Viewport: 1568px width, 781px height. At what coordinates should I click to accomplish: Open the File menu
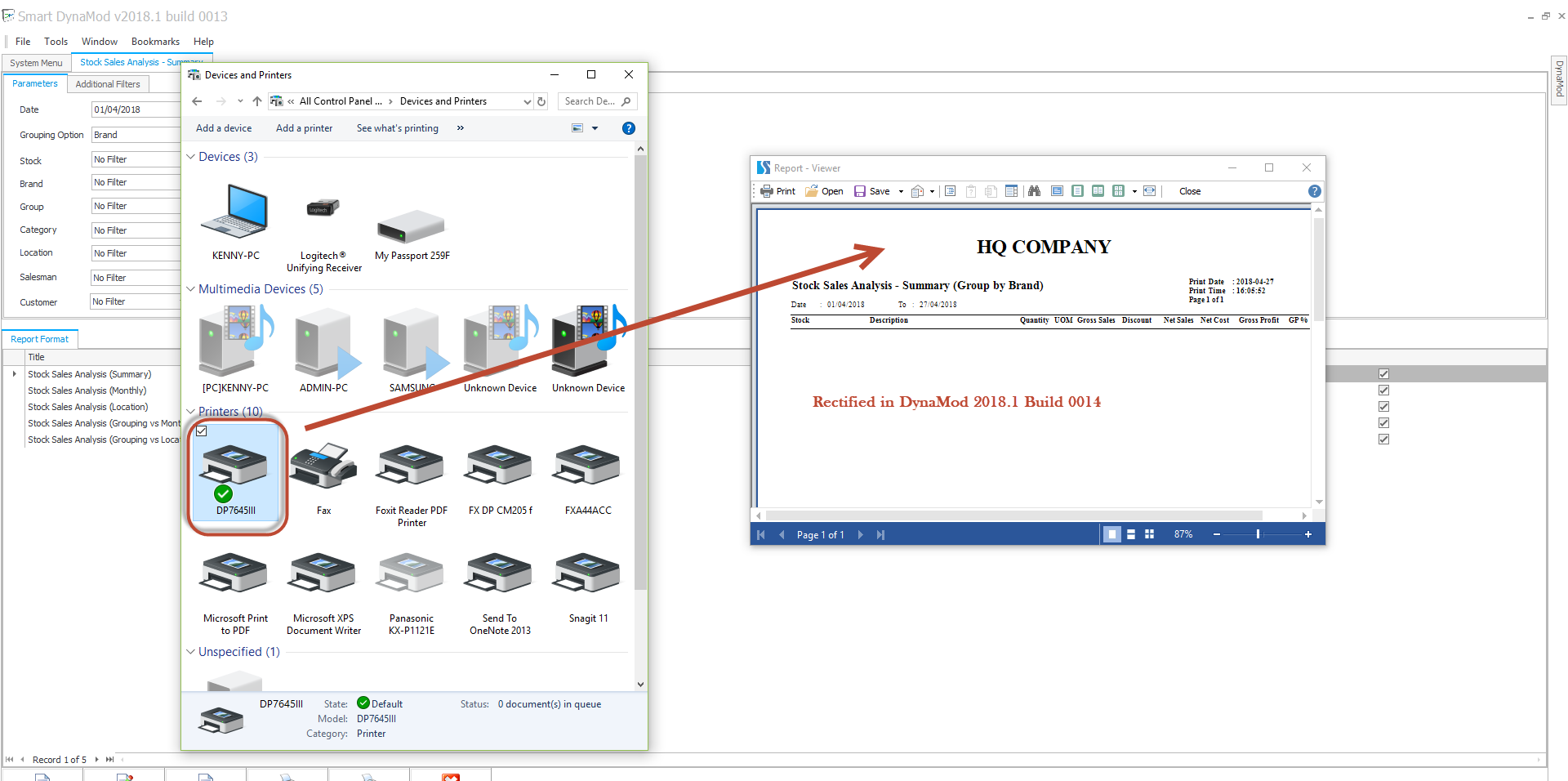[23, 42]
